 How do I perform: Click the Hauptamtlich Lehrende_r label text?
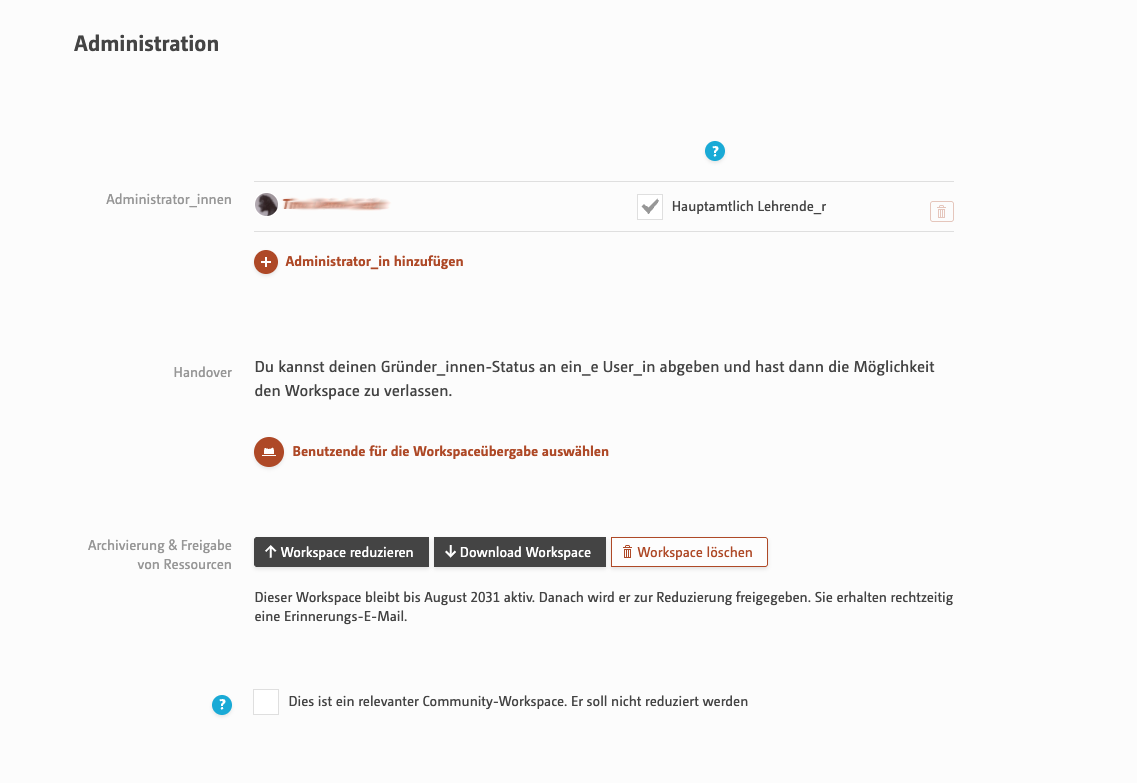tap(748, 207)
